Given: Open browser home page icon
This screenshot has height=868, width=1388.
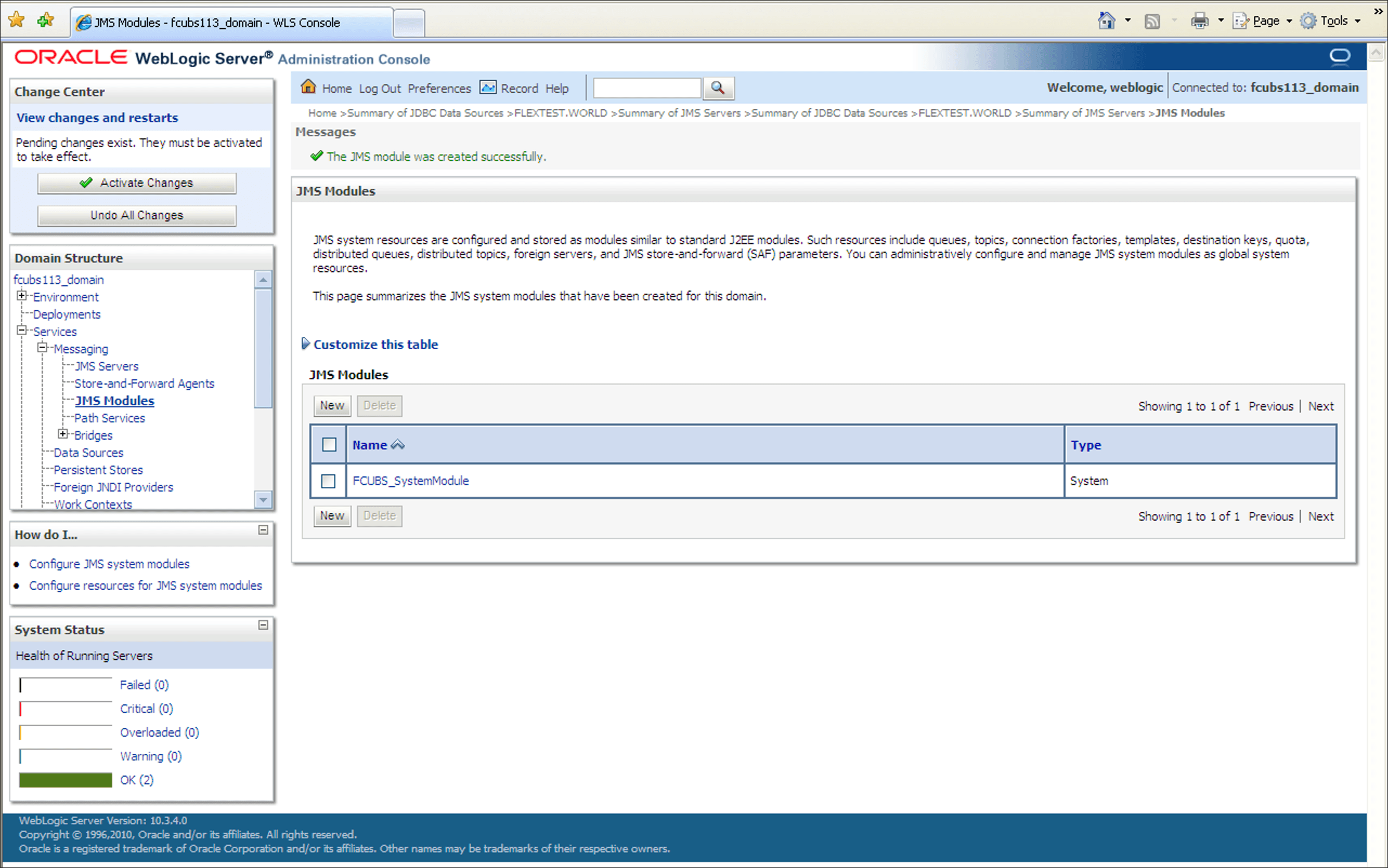Looking at the screenshot, I should (1106, 21).
